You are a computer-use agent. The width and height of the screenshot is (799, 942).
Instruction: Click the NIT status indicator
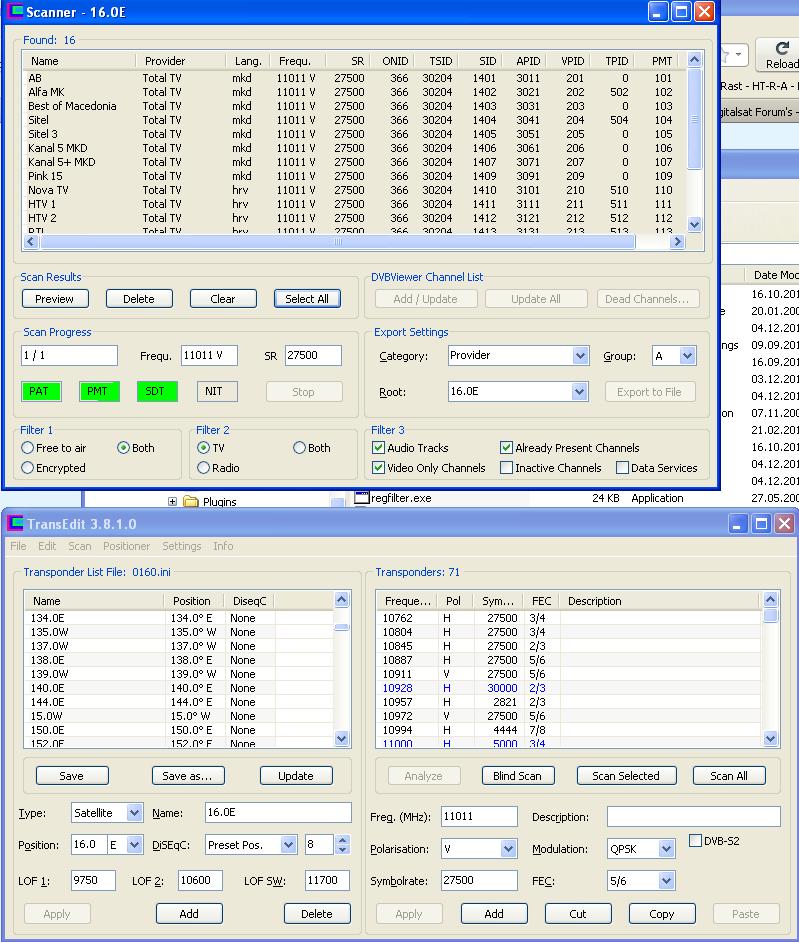tap(216, 391)
